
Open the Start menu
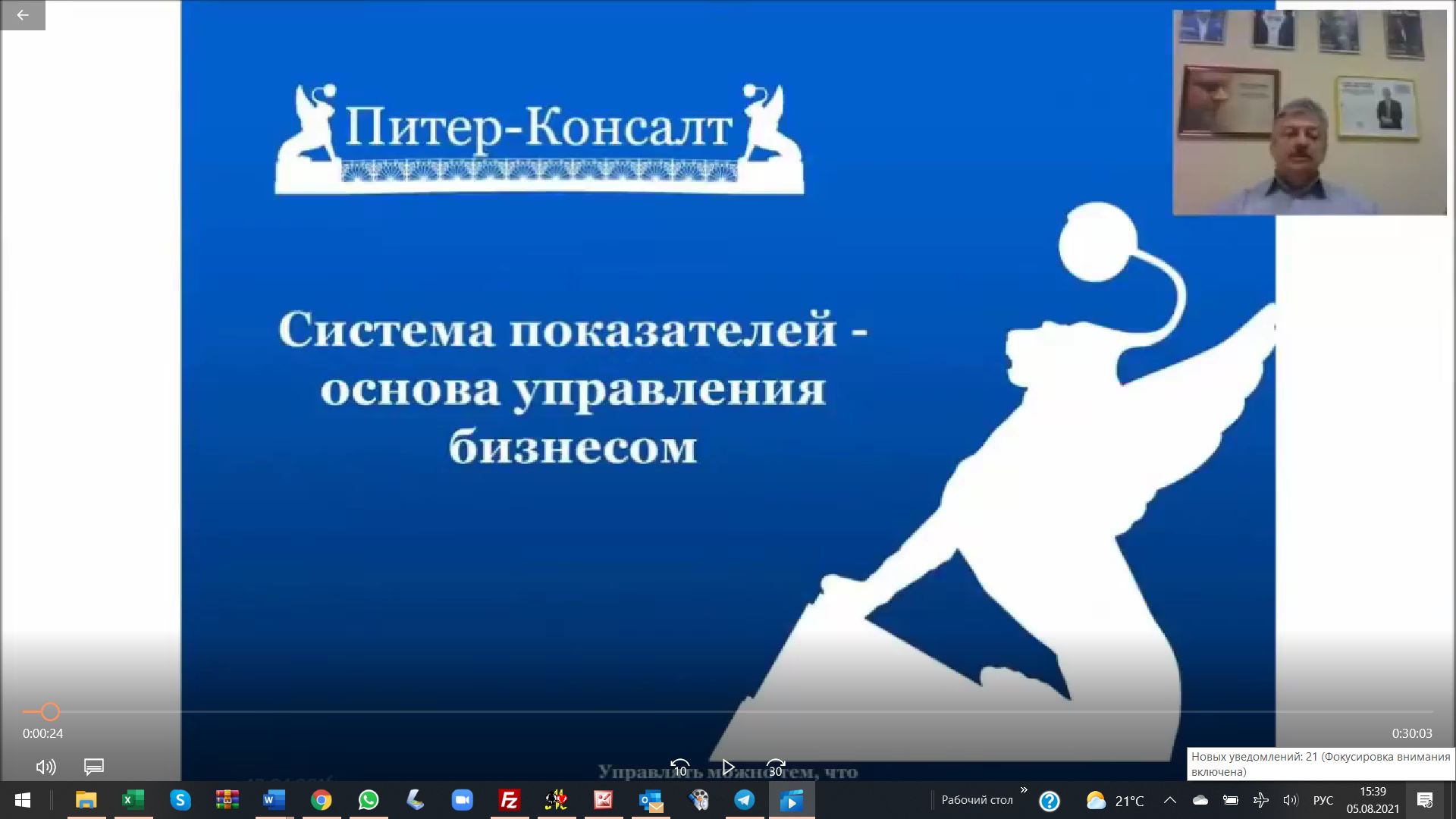point(22,800)
